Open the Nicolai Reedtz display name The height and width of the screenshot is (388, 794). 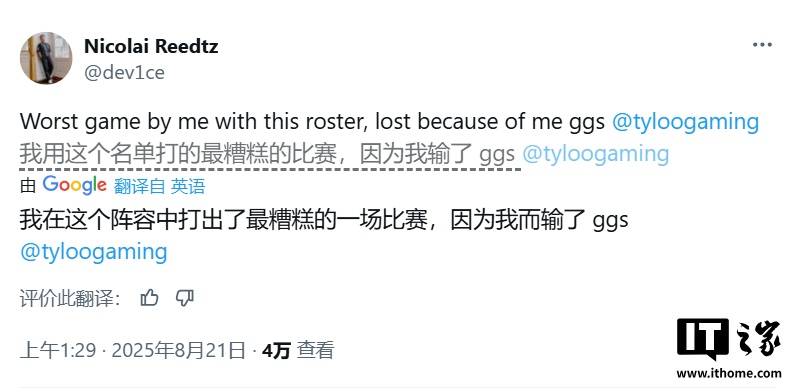click(151, 47)
